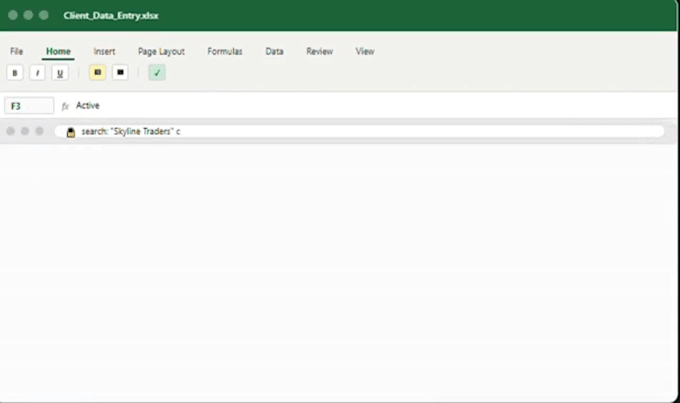Click the green checkmark button
The image size is (680, 403).
157,72
